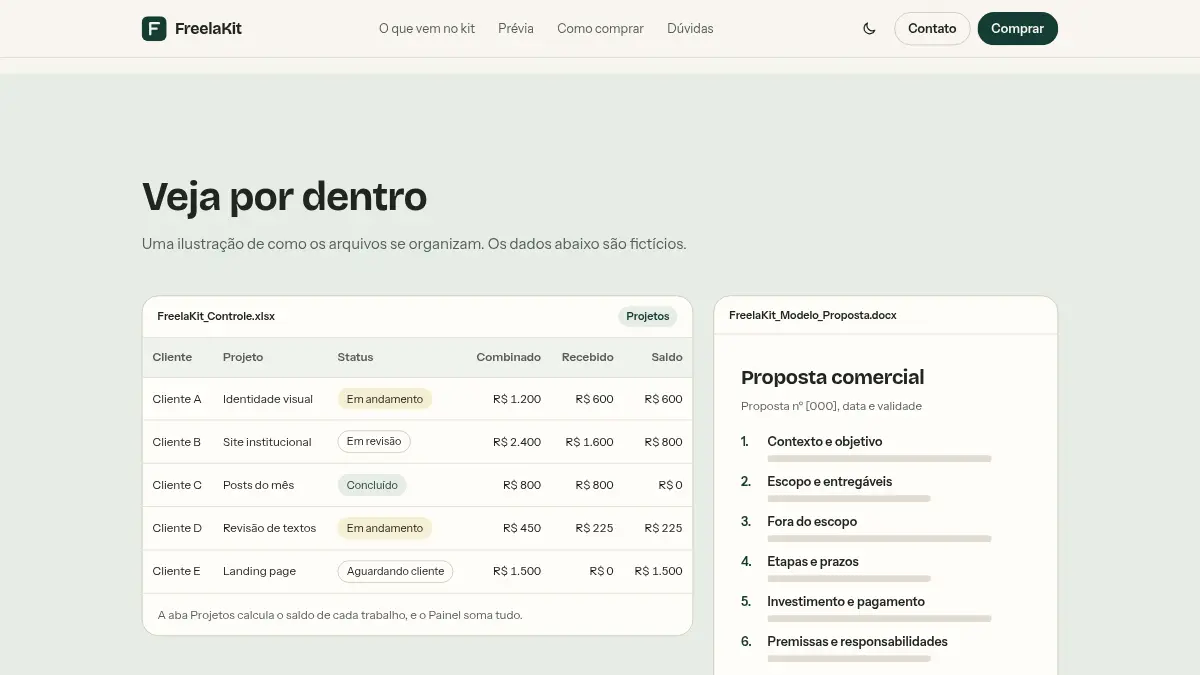Click the 'R$ 2.400' combined value
The width and height of the screenshot is (1200, 675).
point(517,442)
